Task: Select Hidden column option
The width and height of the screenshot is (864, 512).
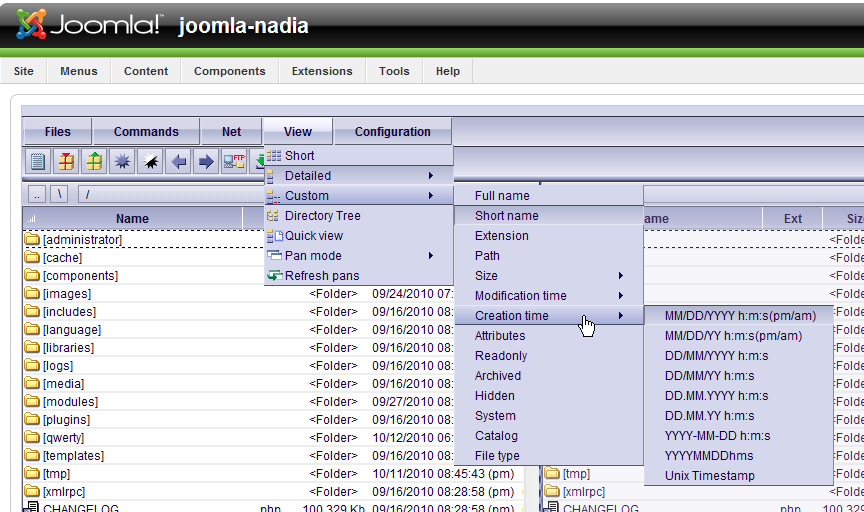Action: [x=549, y=396]
